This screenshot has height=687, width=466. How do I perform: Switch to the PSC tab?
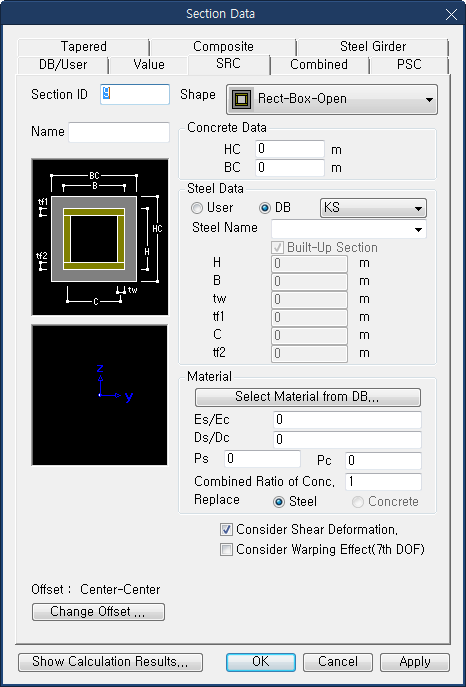pos(409,64)
